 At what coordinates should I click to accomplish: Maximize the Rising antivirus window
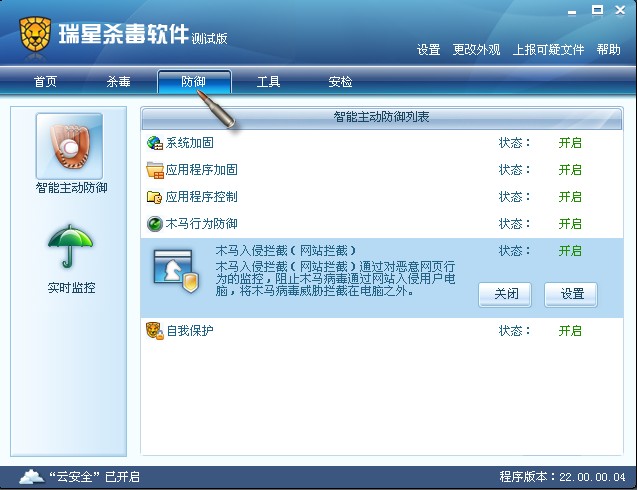(597, 11)
